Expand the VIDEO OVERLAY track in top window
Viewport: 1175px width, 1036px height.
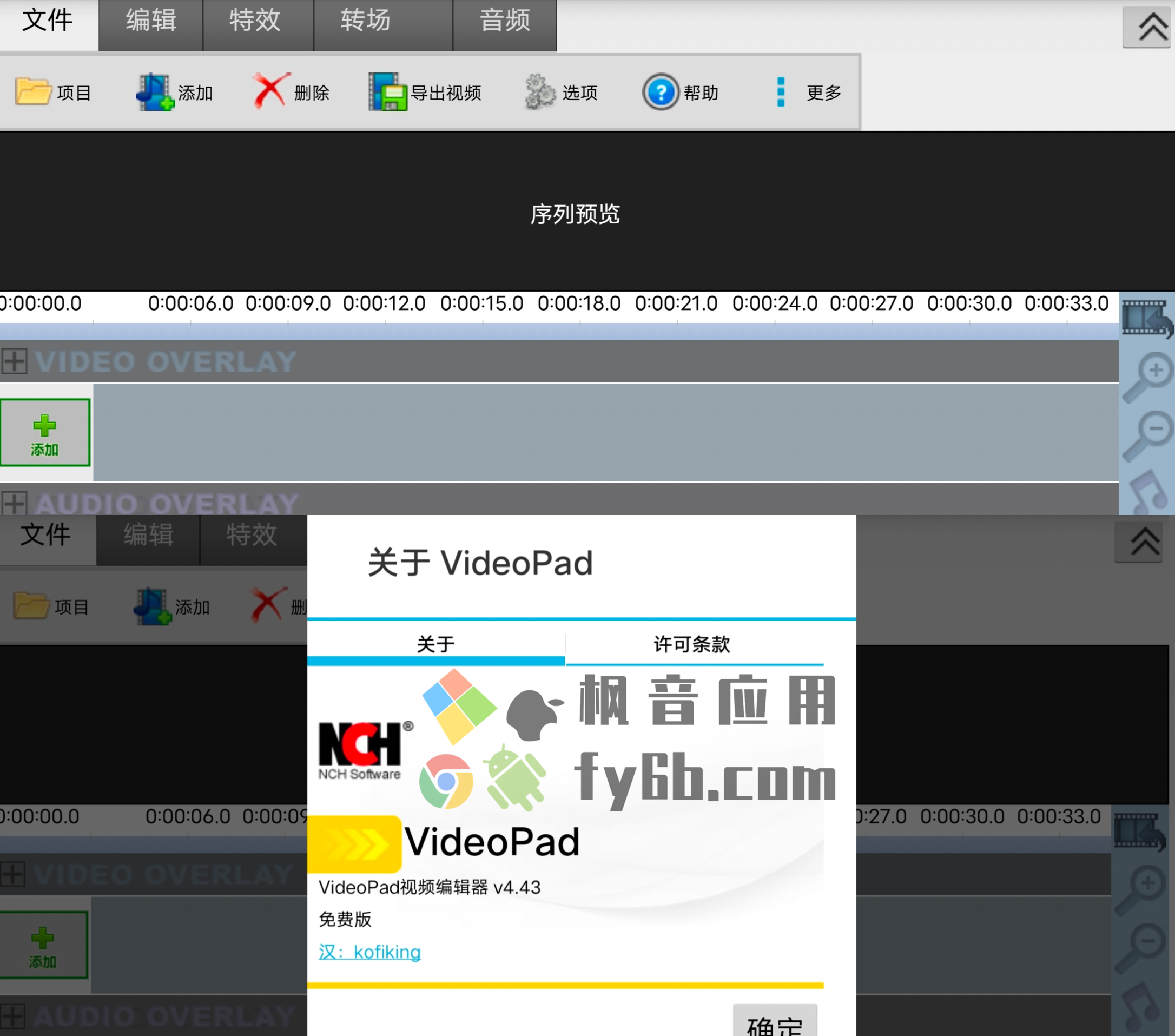[14, 361]
